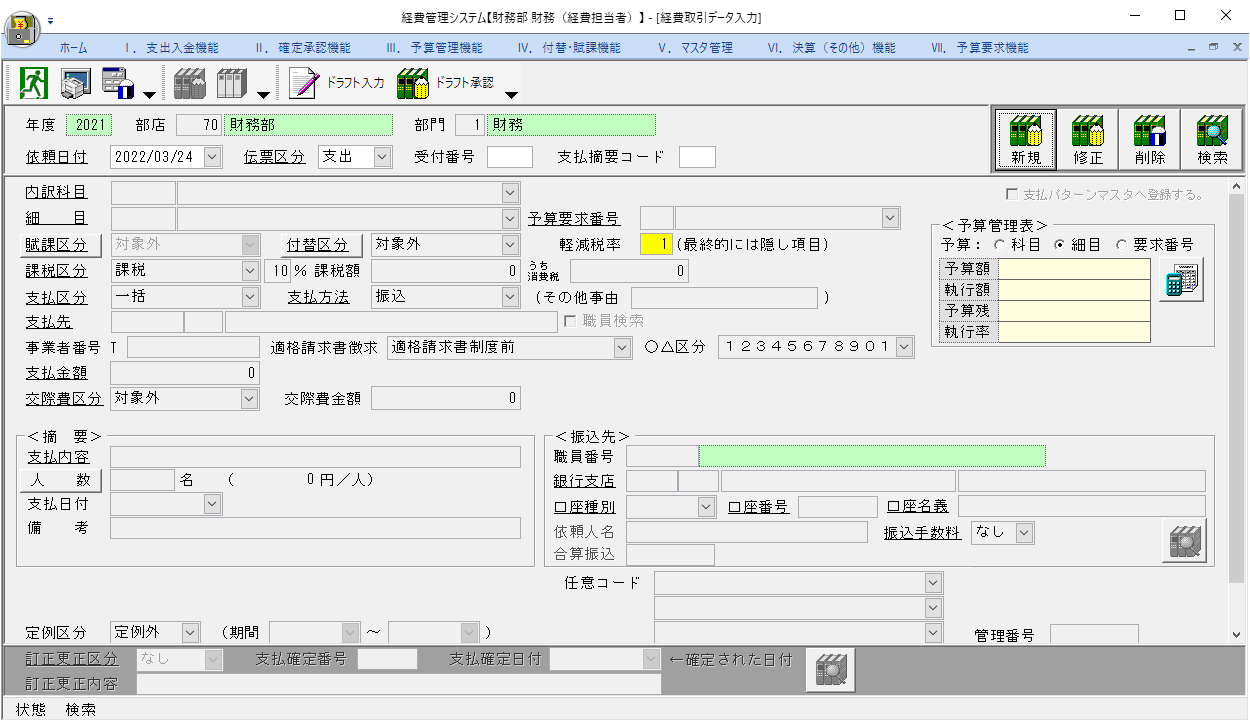Check the 職員検索 checkbox
The image size is (1250, 722).
[570, 321]
